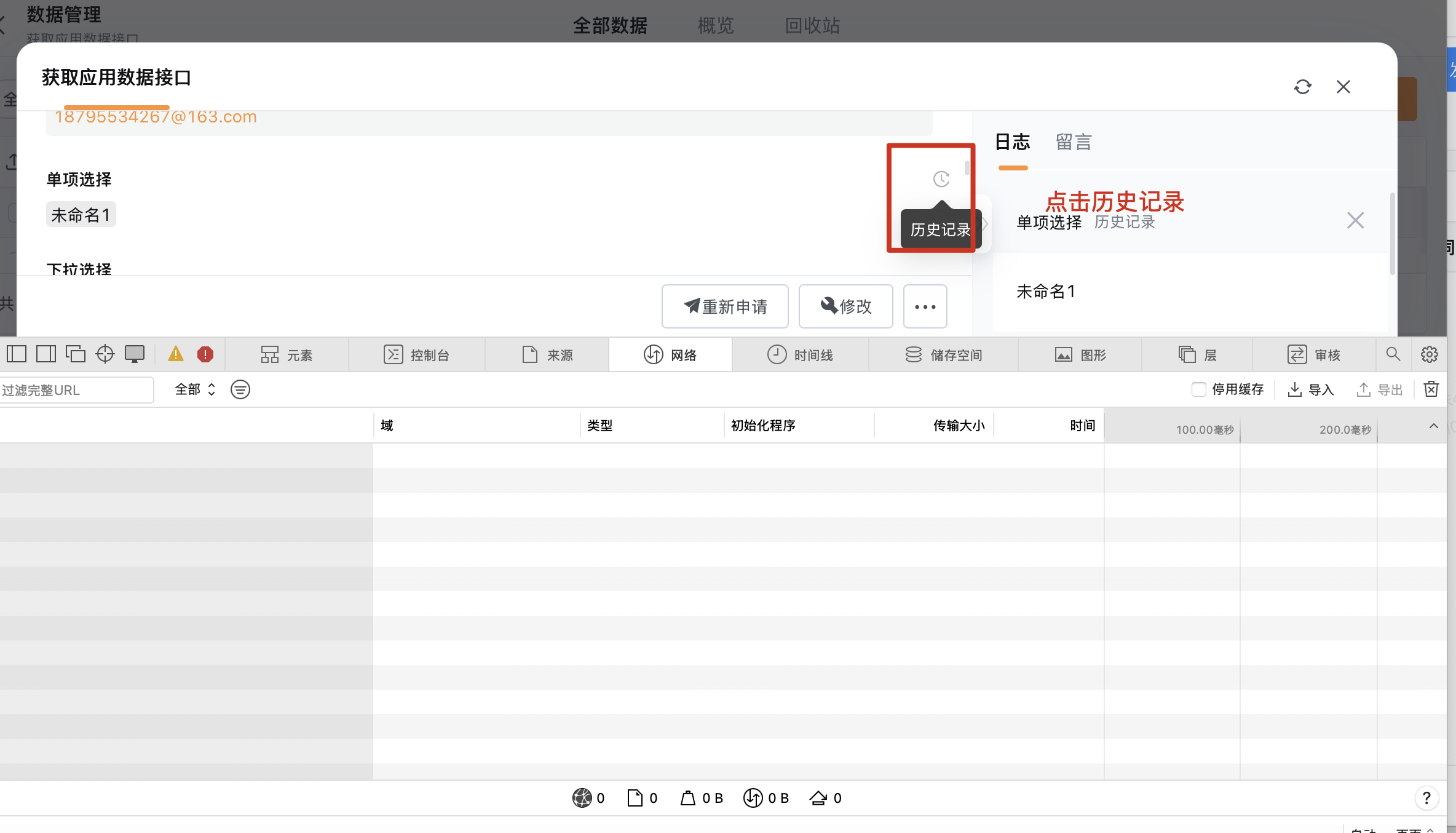Screen dimensions: 1456x833
Task: Click the red error indicator icon
Action: point(205,354)
